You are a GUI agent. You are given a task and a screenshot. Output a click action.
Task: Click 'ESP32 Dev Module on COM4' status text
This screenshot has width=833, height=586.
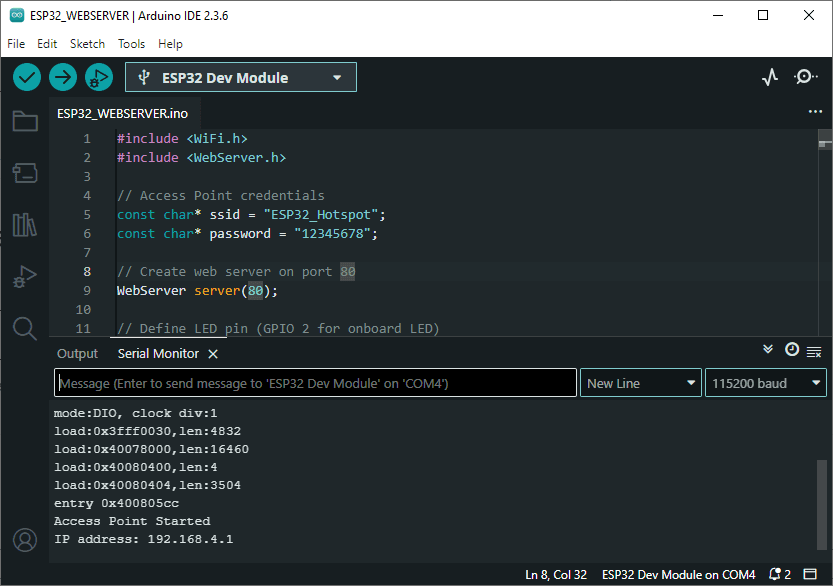[x=678, y=575]
